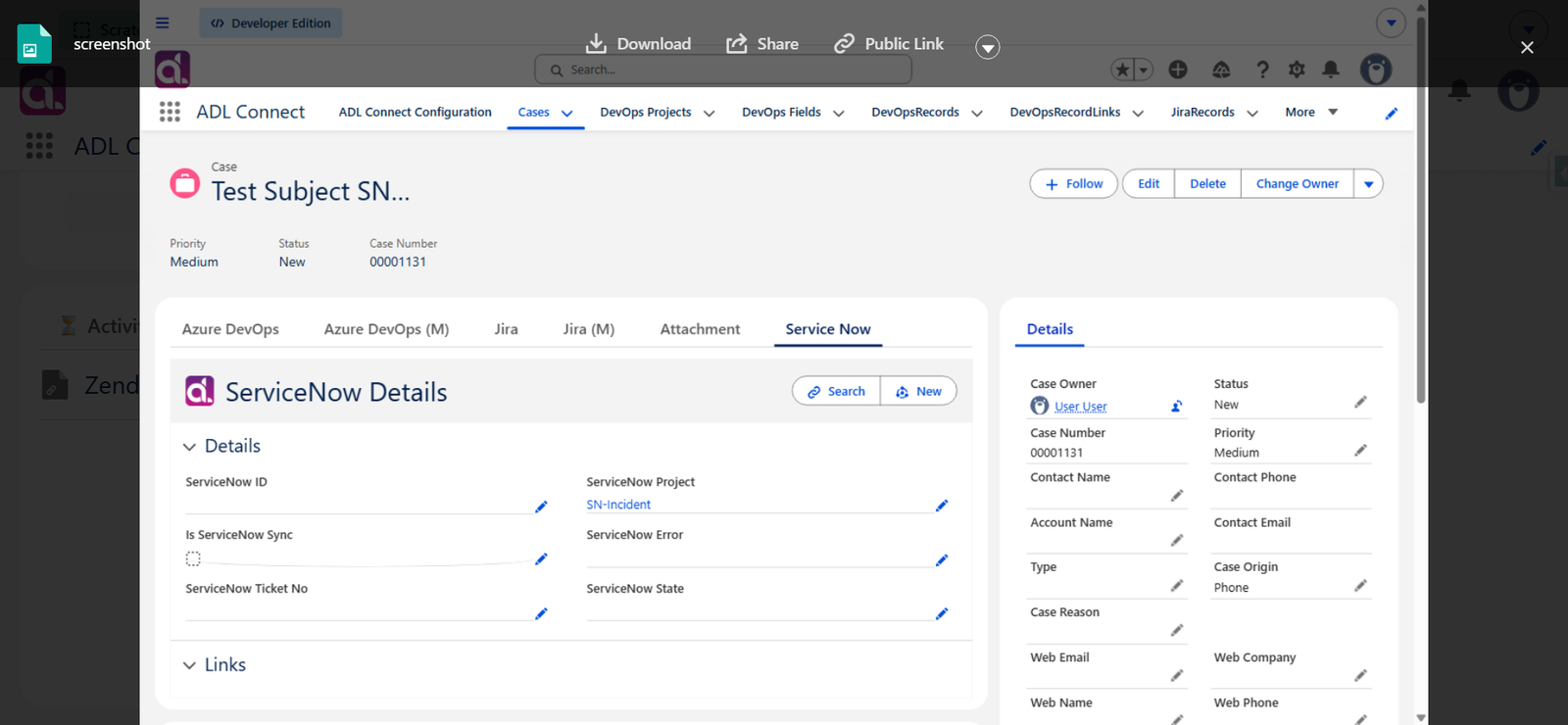Open the notifications bell
Viewport: 1568px width, 725px height.
tap(1331, 70)
